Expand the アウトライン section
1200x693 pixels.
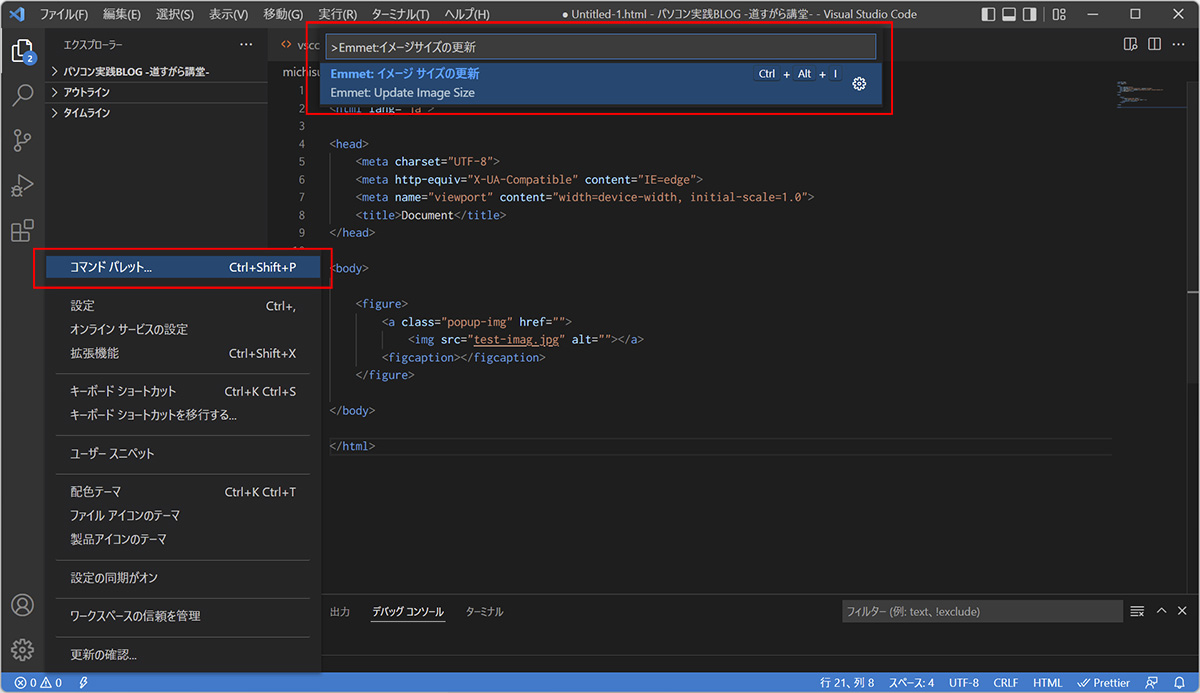point(157,92)
